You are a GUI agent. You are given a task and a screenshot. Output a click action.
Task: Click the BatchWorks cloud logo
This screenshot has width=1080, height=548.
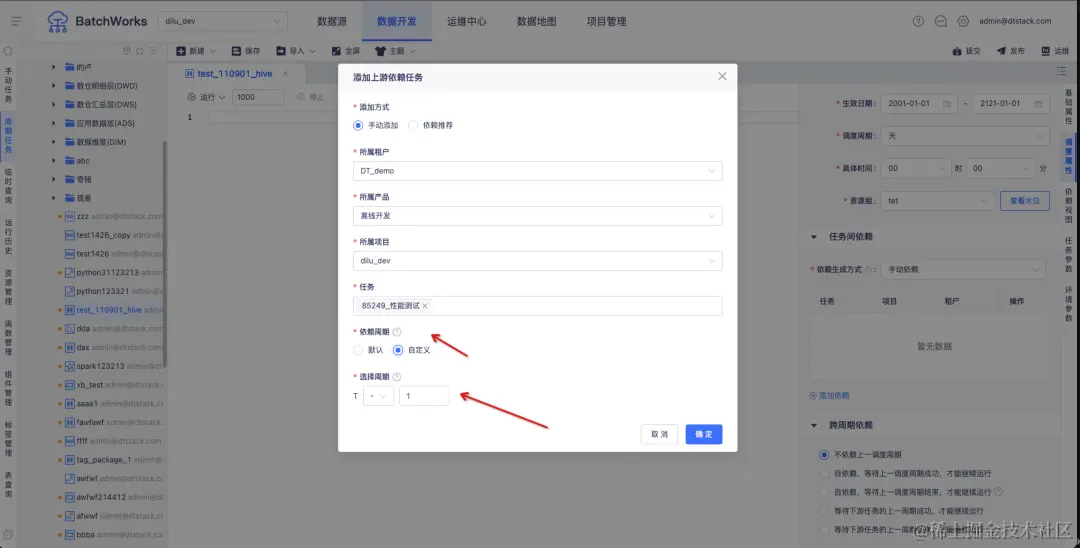[x=57, y=21]
